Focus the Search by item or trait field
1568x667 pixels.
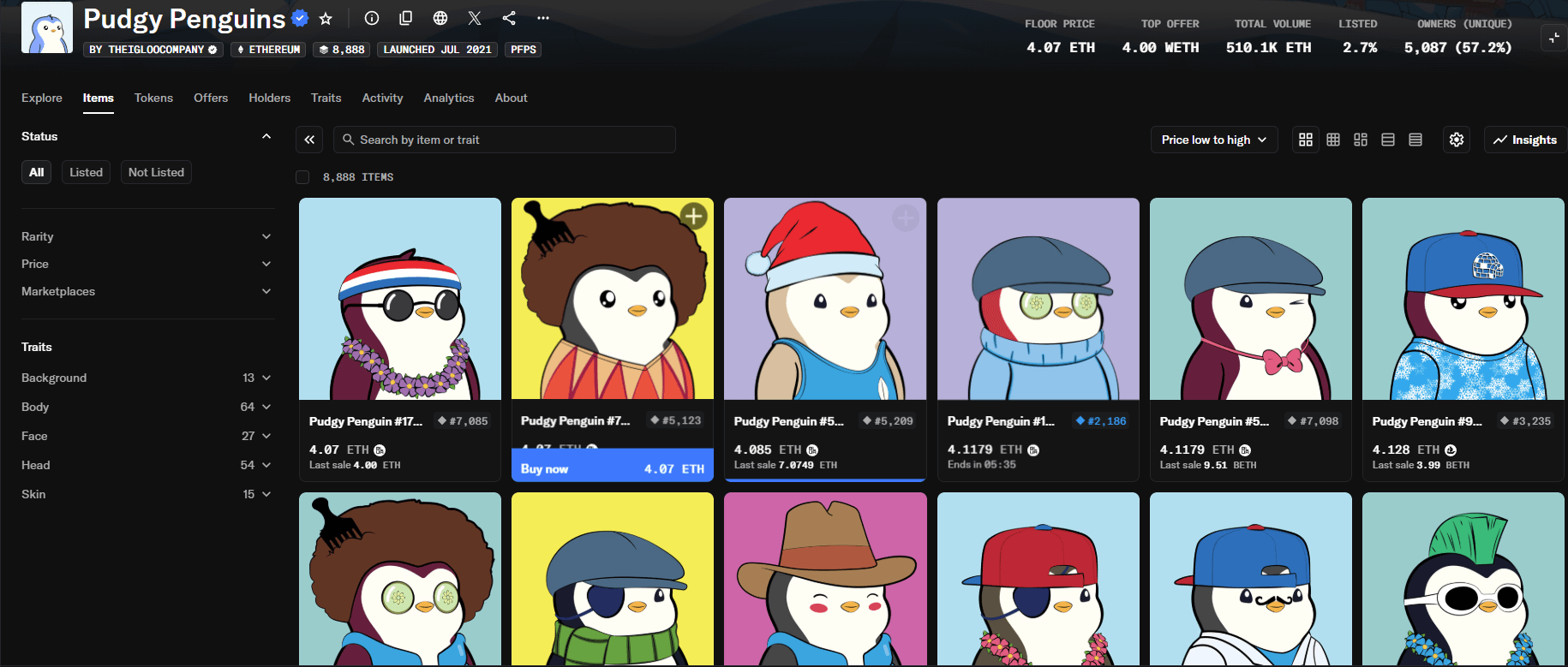(x=505, y=140)
